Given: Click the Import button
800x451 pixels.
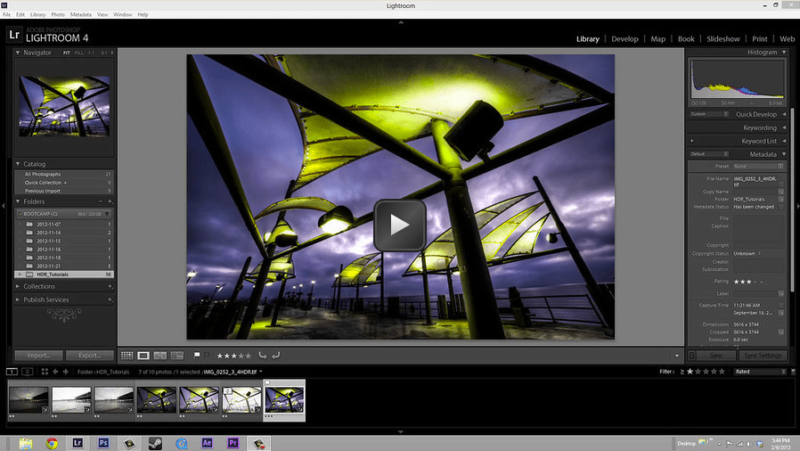Looking at the screenshot, I should pos(38,355).
